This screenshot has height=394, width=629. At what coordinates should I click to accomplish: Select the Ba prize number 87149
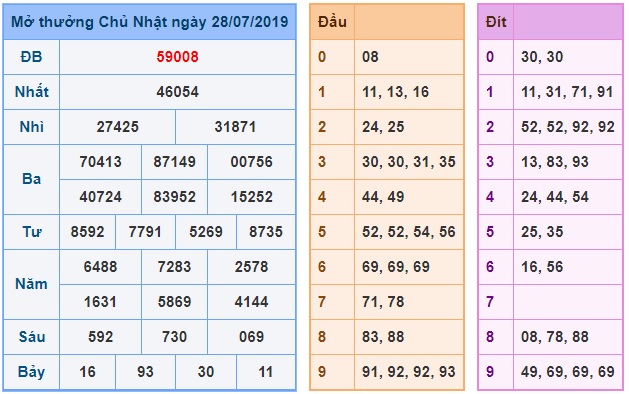[x=174, y=162]
